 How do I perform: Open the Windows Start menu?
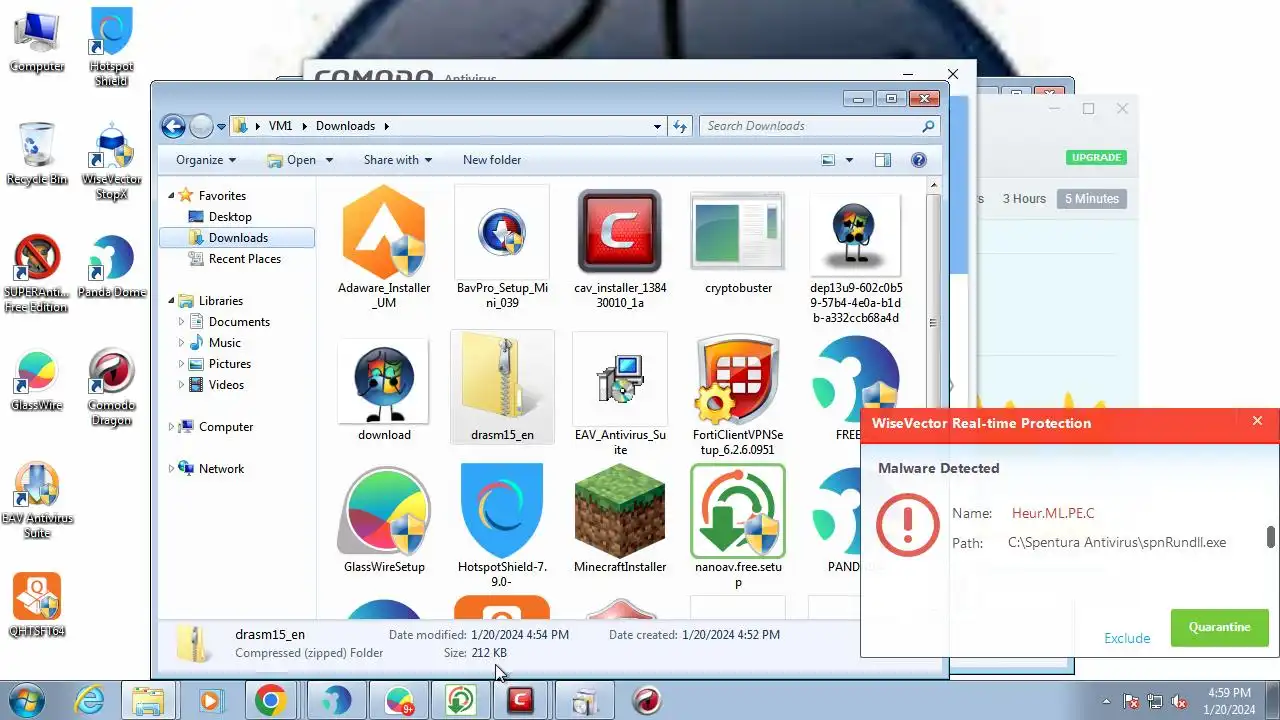click(x=26, y=700)
